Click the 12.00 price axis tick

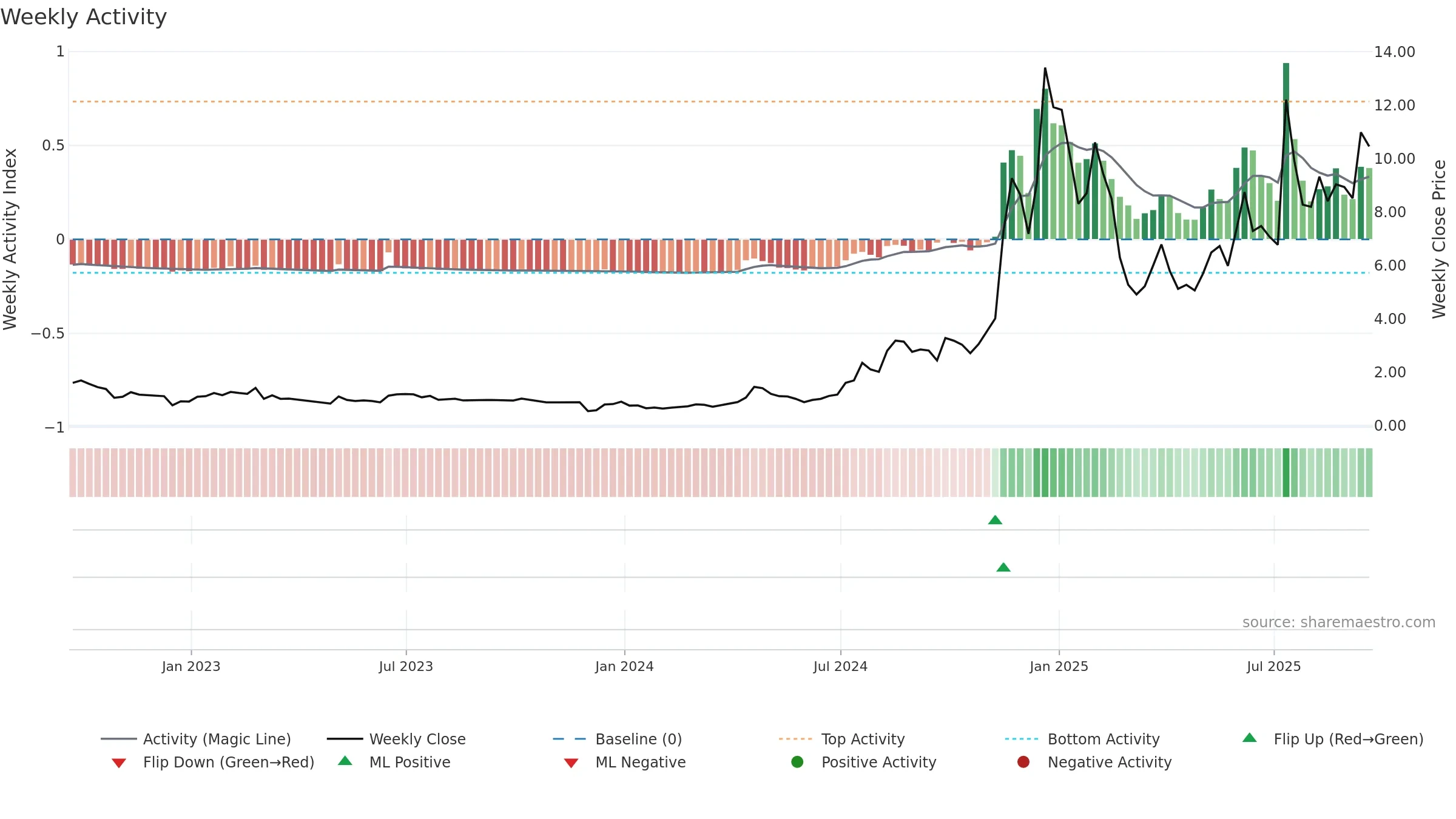click(x=1394, y=106)
